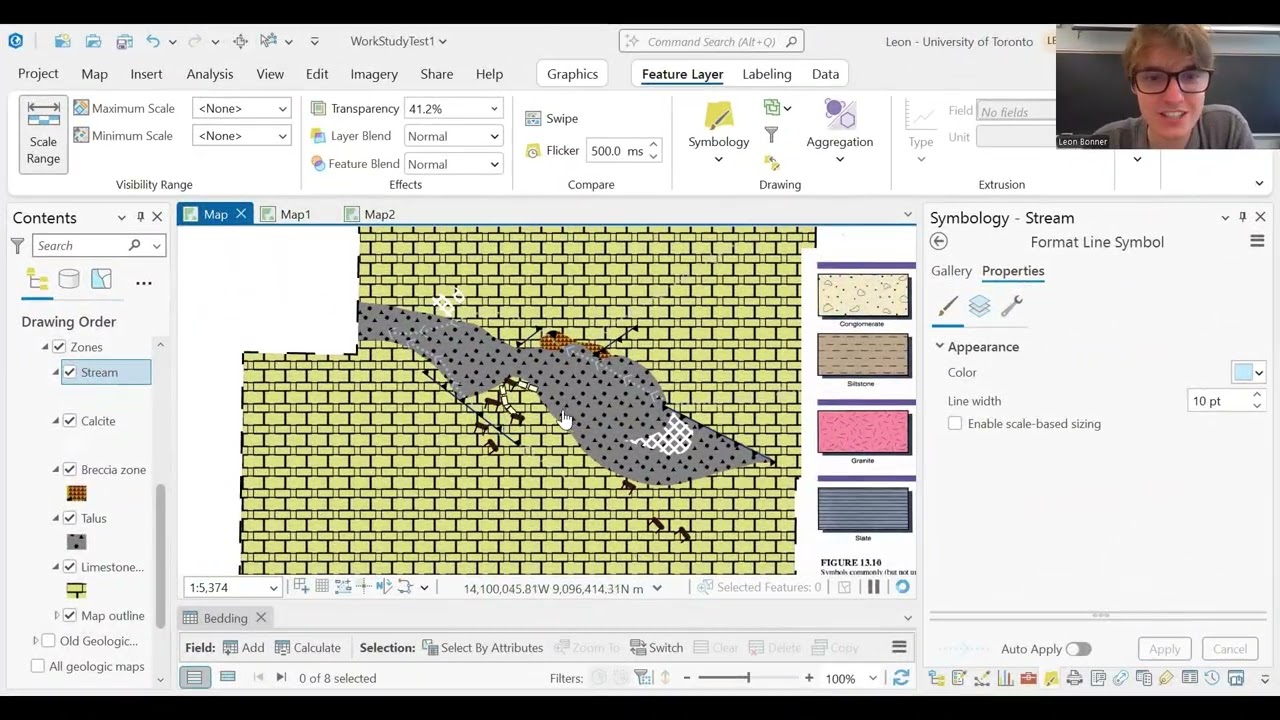Click the filter icon in Contents pane

pos(17,245)
